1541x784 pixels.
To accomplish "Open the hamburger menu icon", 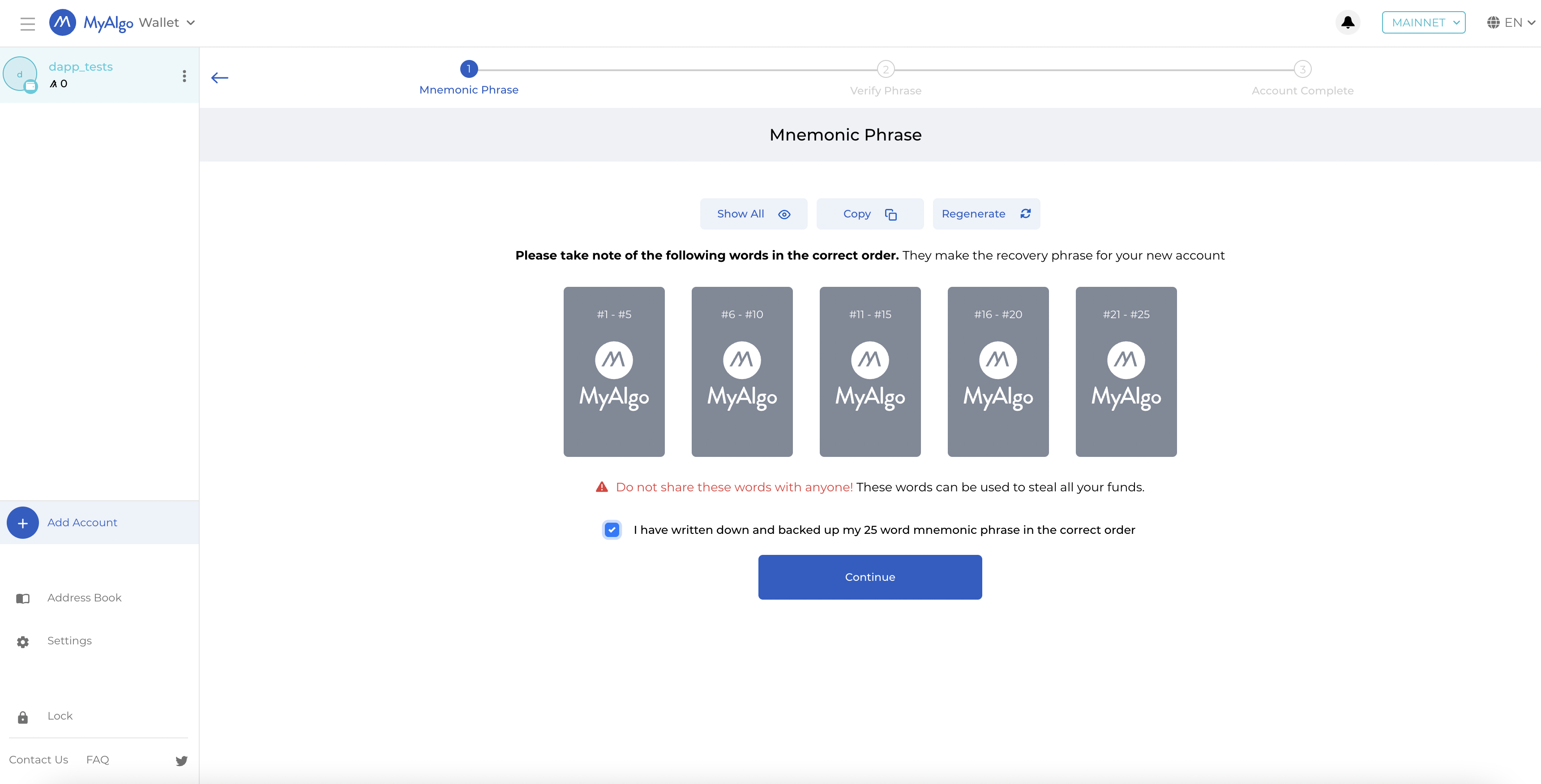I will (27, 23).
